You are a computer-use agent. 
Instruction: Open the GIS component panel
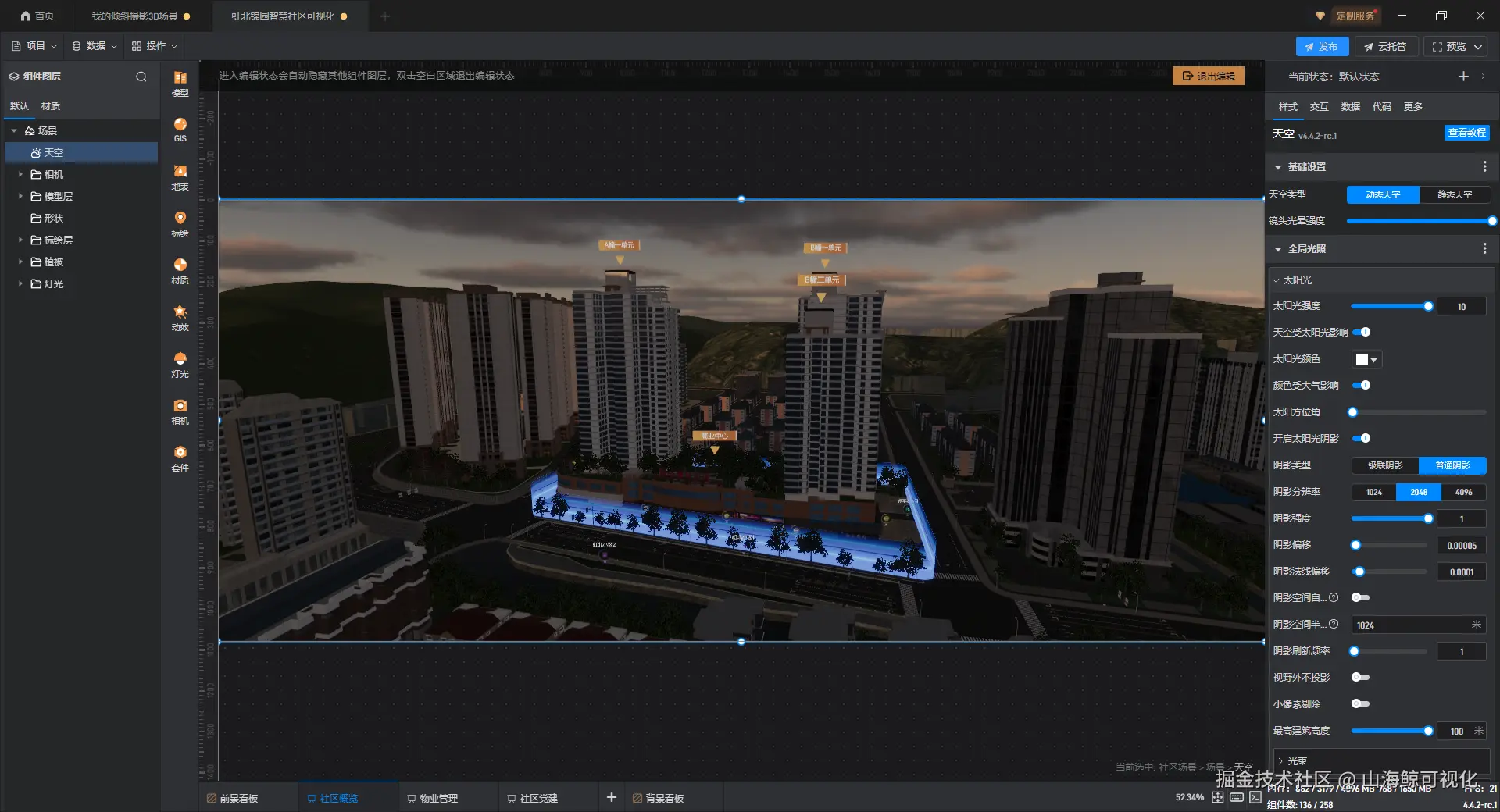pos(180,130)
